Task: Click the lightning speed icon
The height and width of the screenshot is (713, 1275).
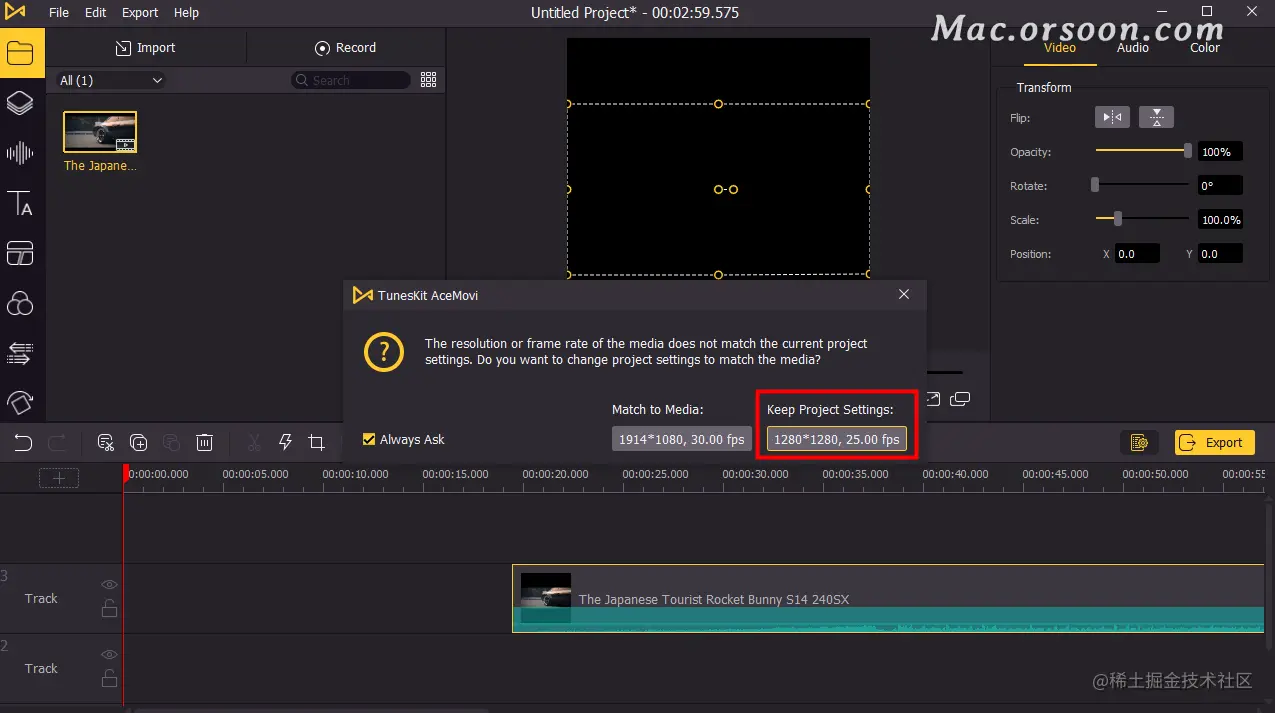Action: click(x=285, y=442)
